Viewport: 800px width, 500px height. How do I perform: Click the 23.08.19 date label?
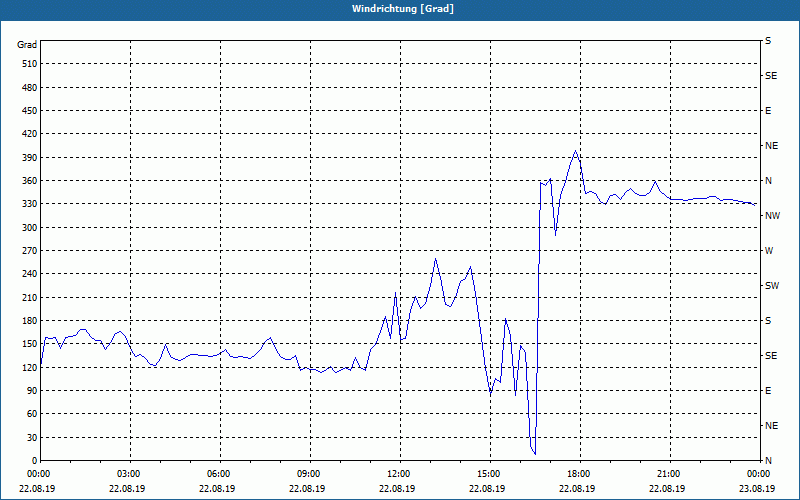pyautogui.click(x=757, y=488)
